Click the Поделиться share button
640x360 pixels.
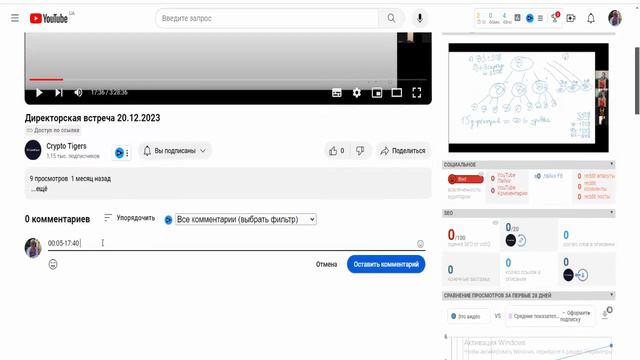coord(403,151)
